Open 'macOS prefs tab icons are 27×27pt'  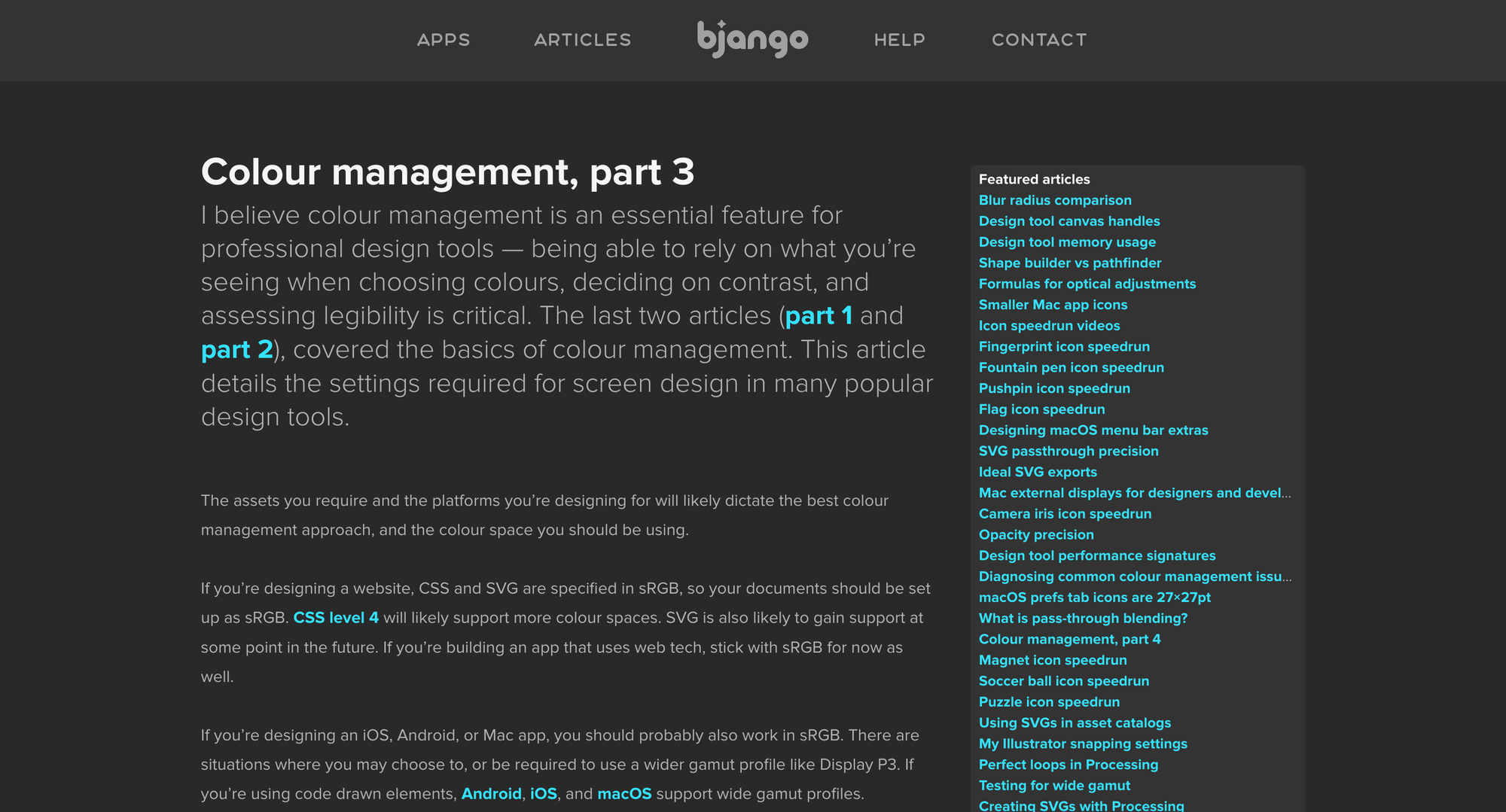[1095, 598]
